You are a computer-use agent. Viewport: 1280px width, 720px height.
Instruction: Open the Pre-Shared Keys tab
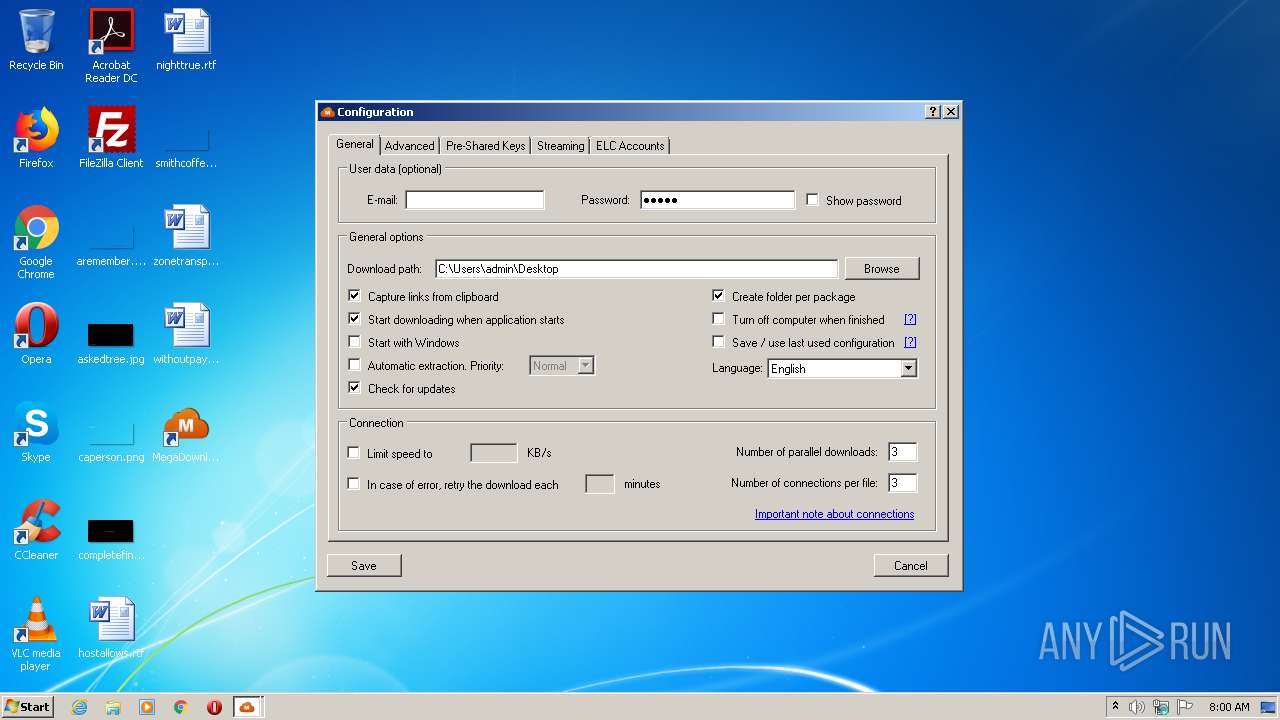point(486,146)
